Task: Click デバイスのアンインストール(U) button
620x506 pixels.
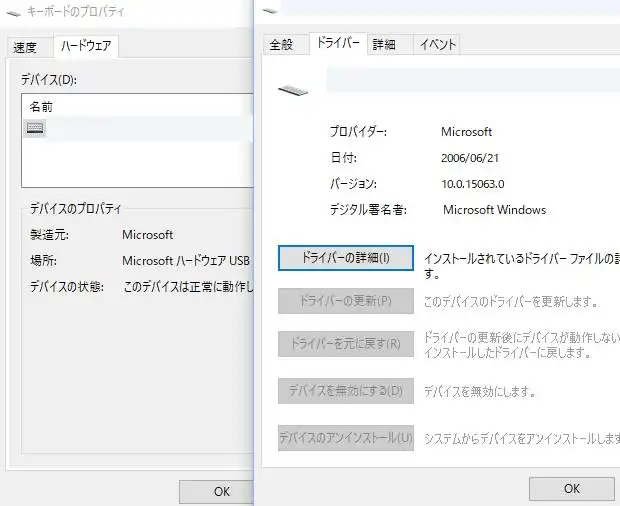Action: pos(346,438)
